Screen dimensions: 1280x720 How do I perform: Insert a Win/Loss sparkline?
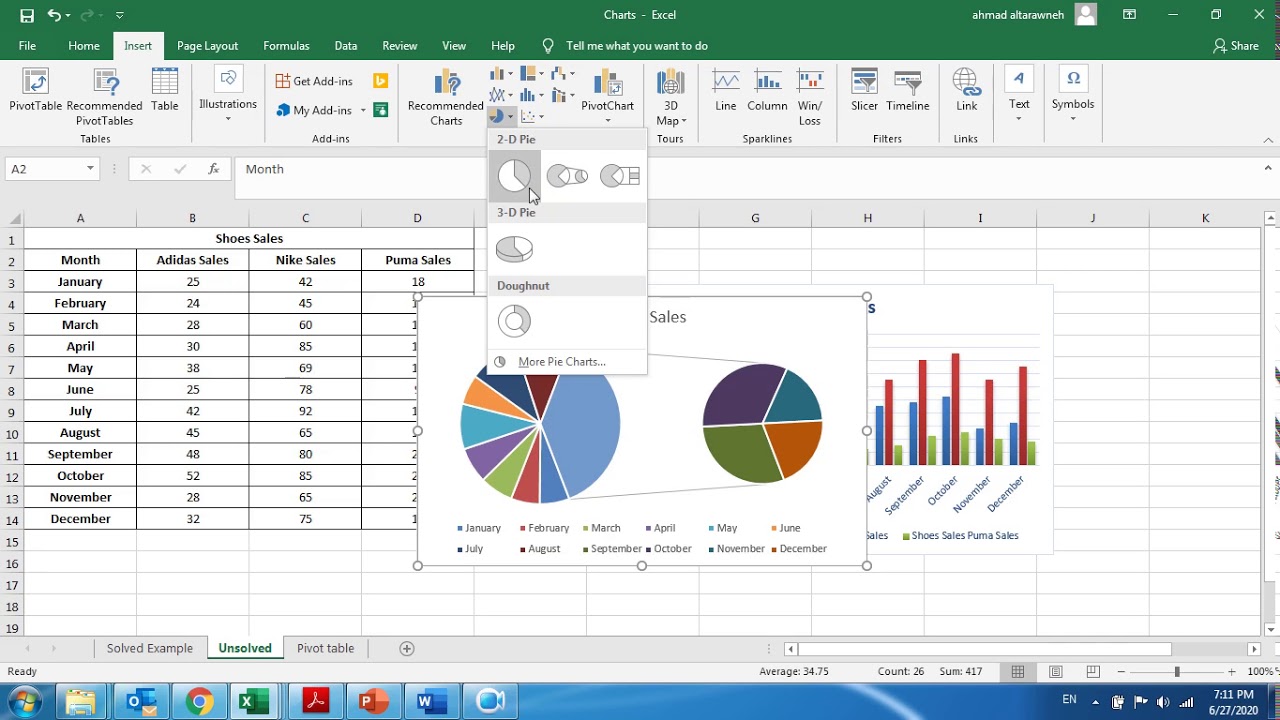click(810, 97)
